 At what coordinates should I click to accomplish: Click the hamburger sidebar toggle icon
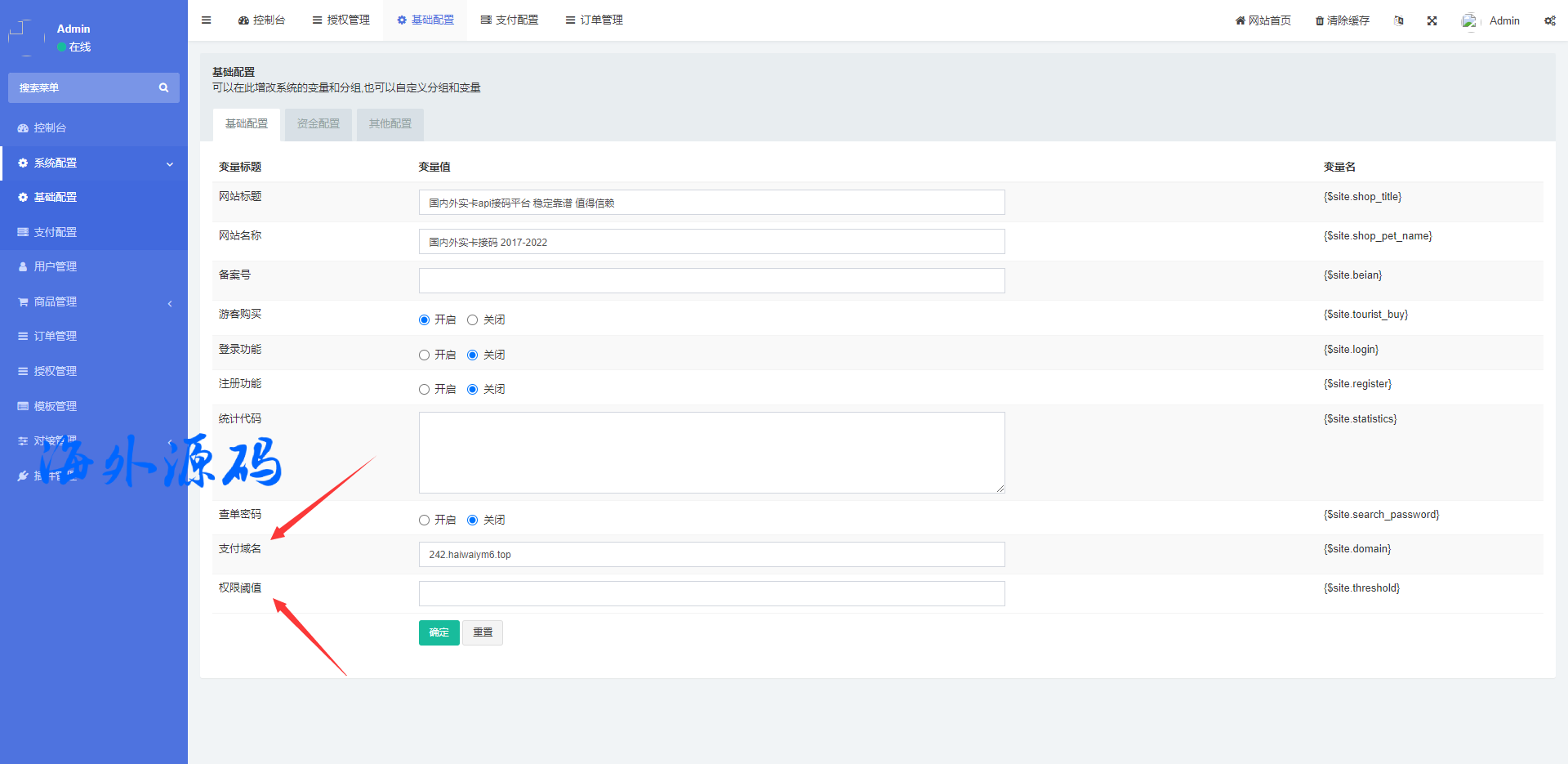tap(207, 20)
